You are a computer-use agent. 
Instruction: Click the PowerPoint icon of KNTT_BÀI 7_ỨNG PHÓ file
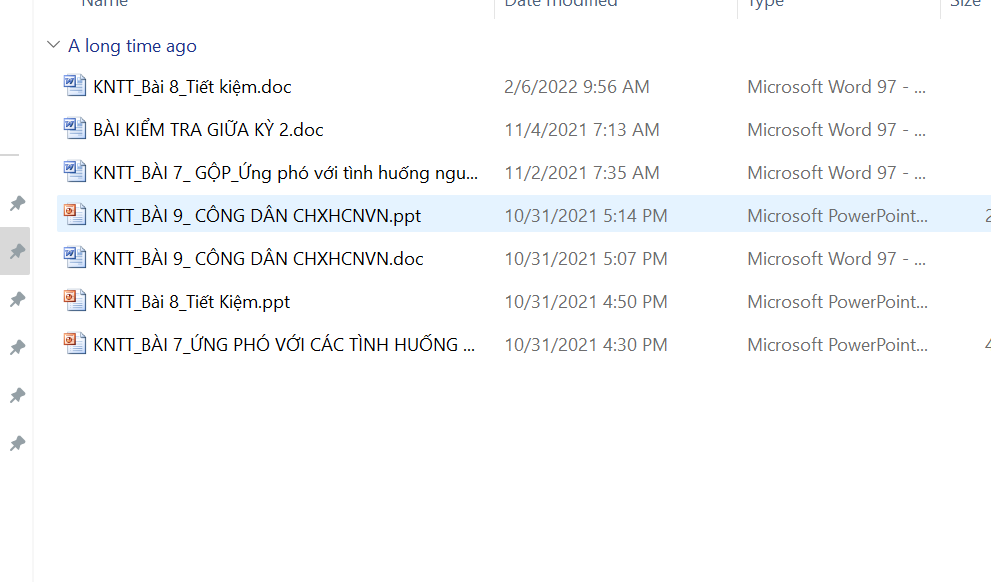[x=75, y=343]
